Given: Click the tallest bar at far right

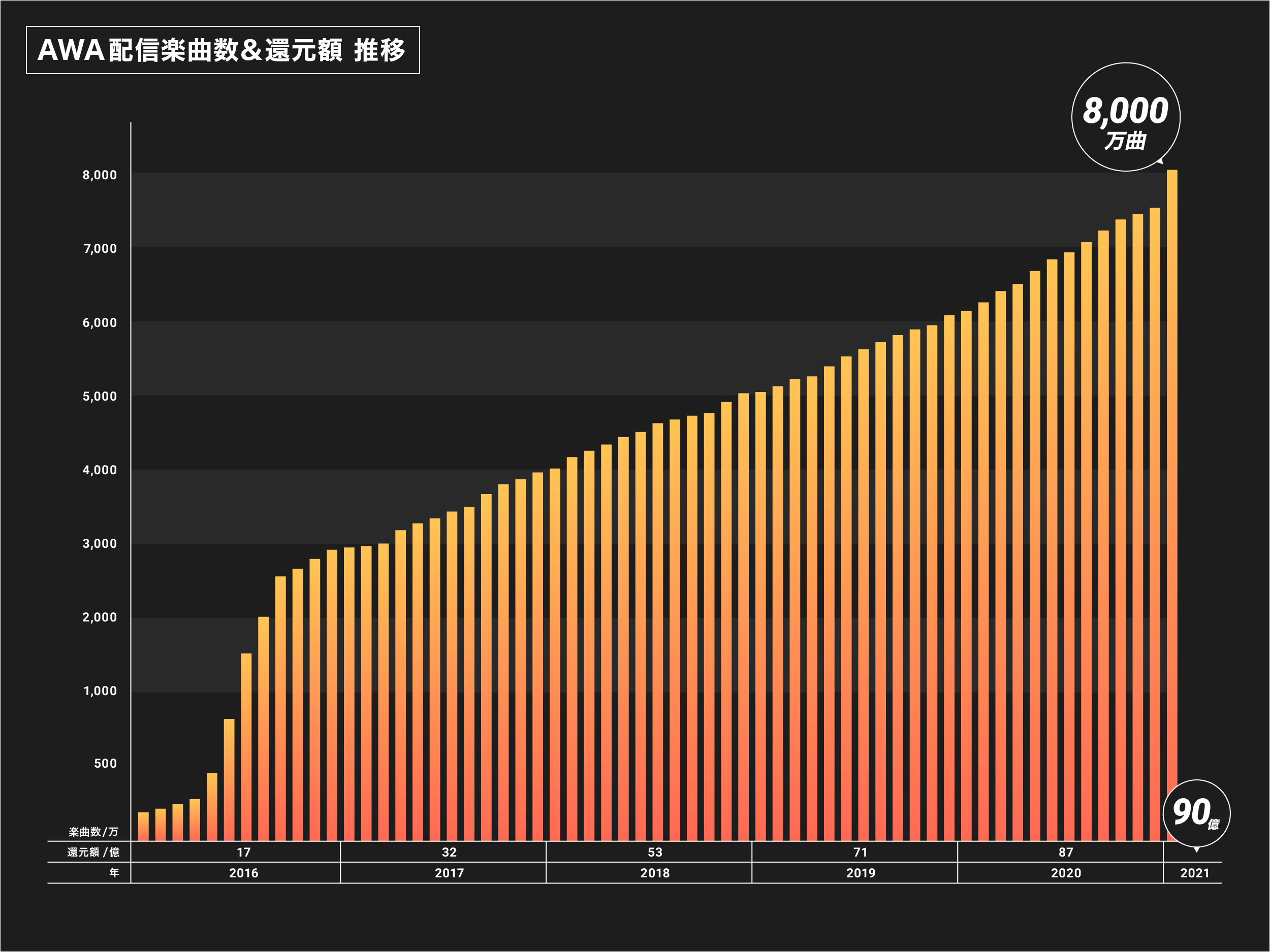Looking at the screenshot, I should click(1171, 505).
